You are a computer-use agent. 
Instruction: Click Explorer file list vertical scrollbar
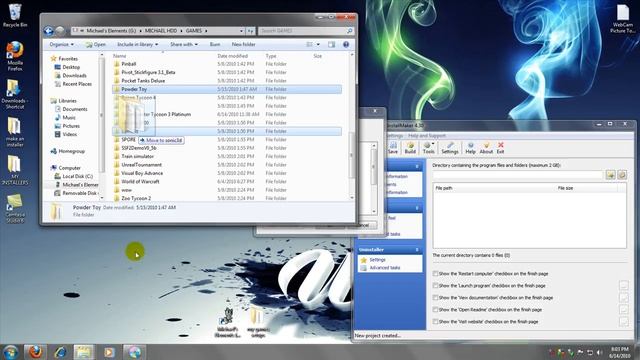[x=352, y=155]
